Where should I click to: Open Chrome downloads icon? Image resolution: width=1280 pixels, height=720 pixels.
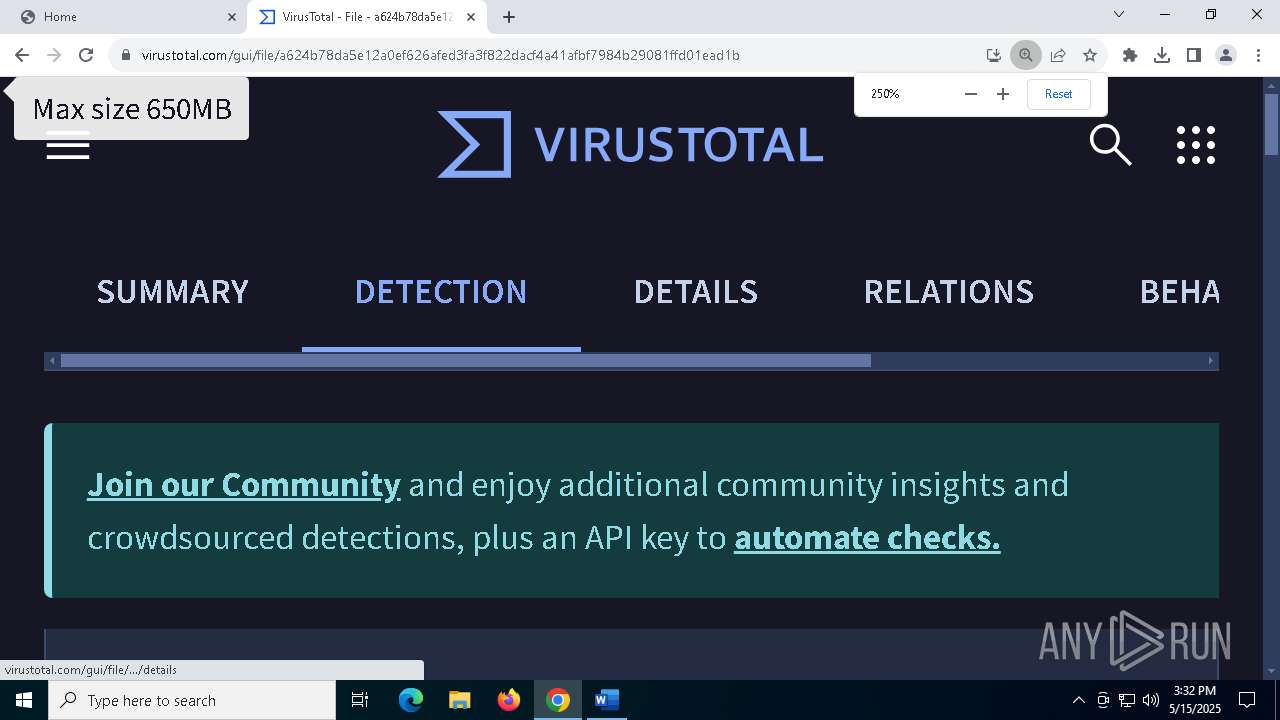(x=1162, y=55)
